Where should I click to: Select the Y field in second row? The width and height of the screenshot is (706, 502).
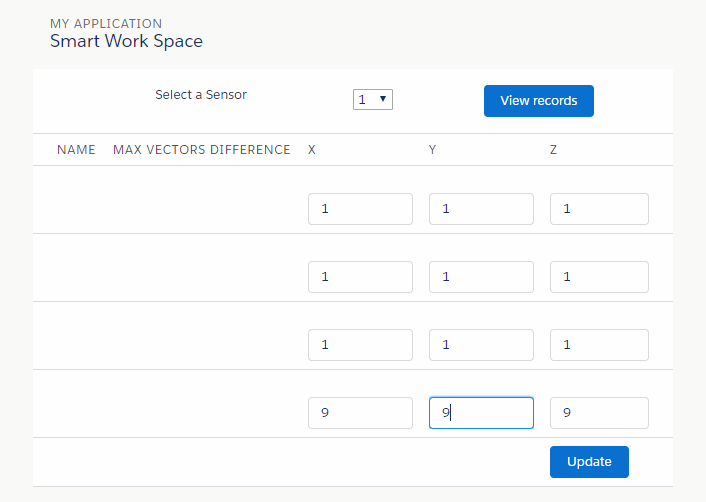[481, 277]
